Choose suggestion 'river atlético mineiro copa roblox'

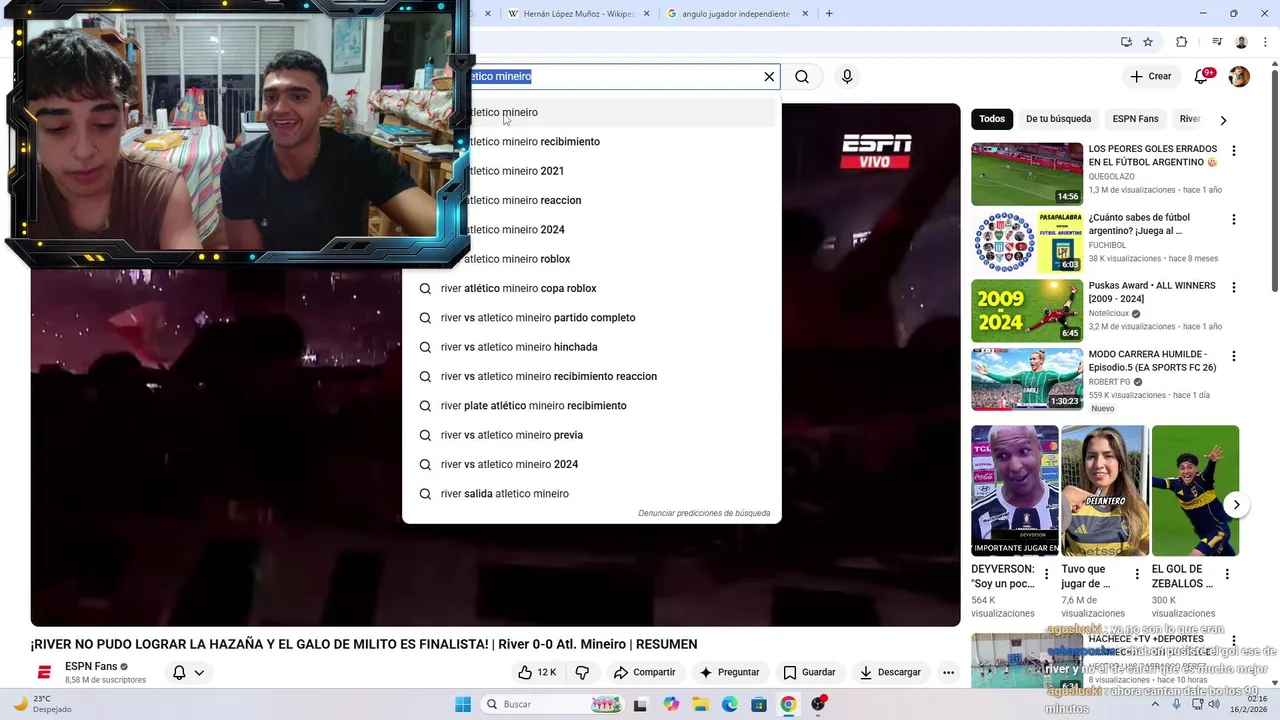point(590,288)
